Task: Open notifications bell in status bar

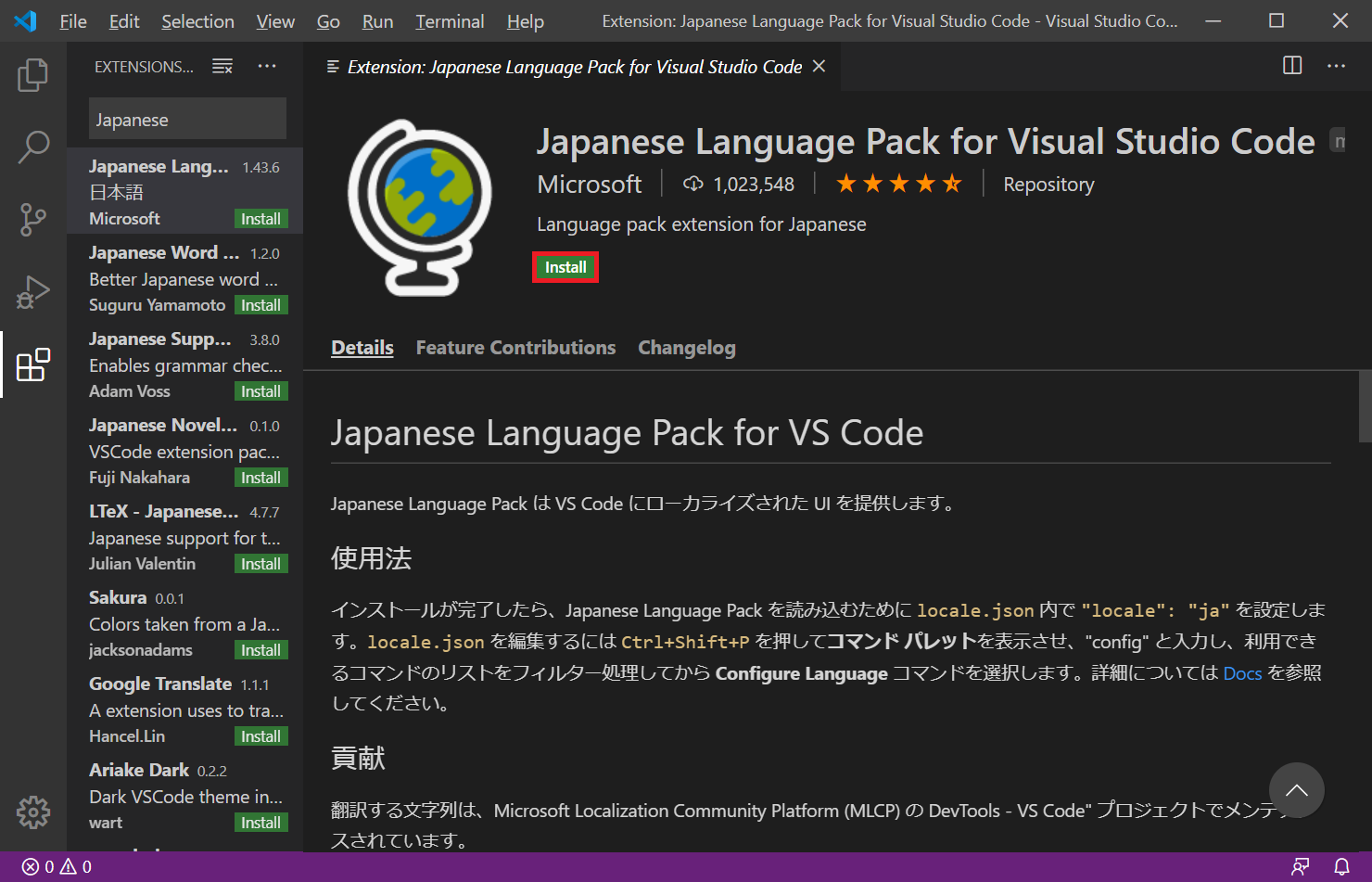Action: tap(1341, 866)
